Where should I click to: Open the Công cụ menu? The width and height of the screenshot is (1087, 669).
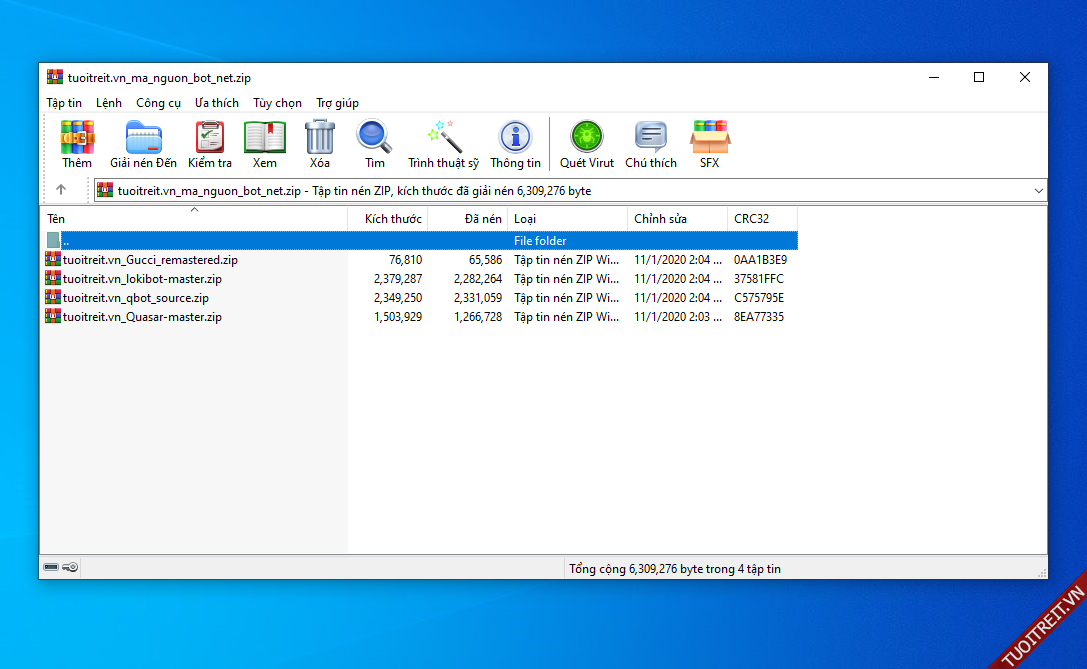(x=158, y=103)
